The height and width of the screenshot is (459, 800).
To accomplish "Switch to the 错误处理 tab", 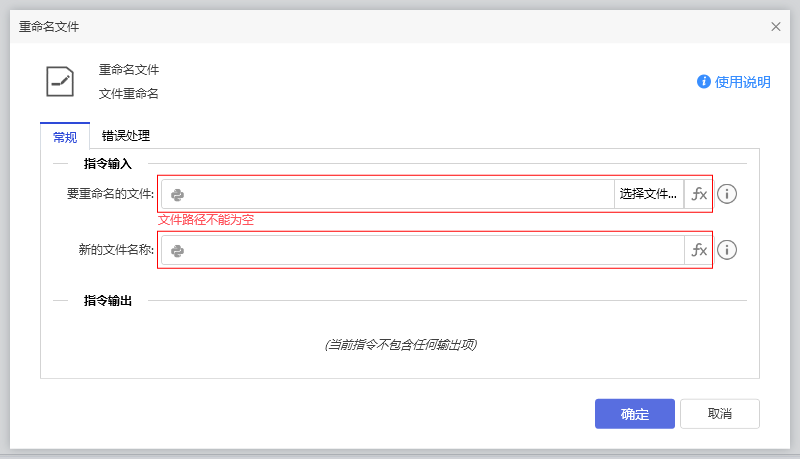I will 126,136.
